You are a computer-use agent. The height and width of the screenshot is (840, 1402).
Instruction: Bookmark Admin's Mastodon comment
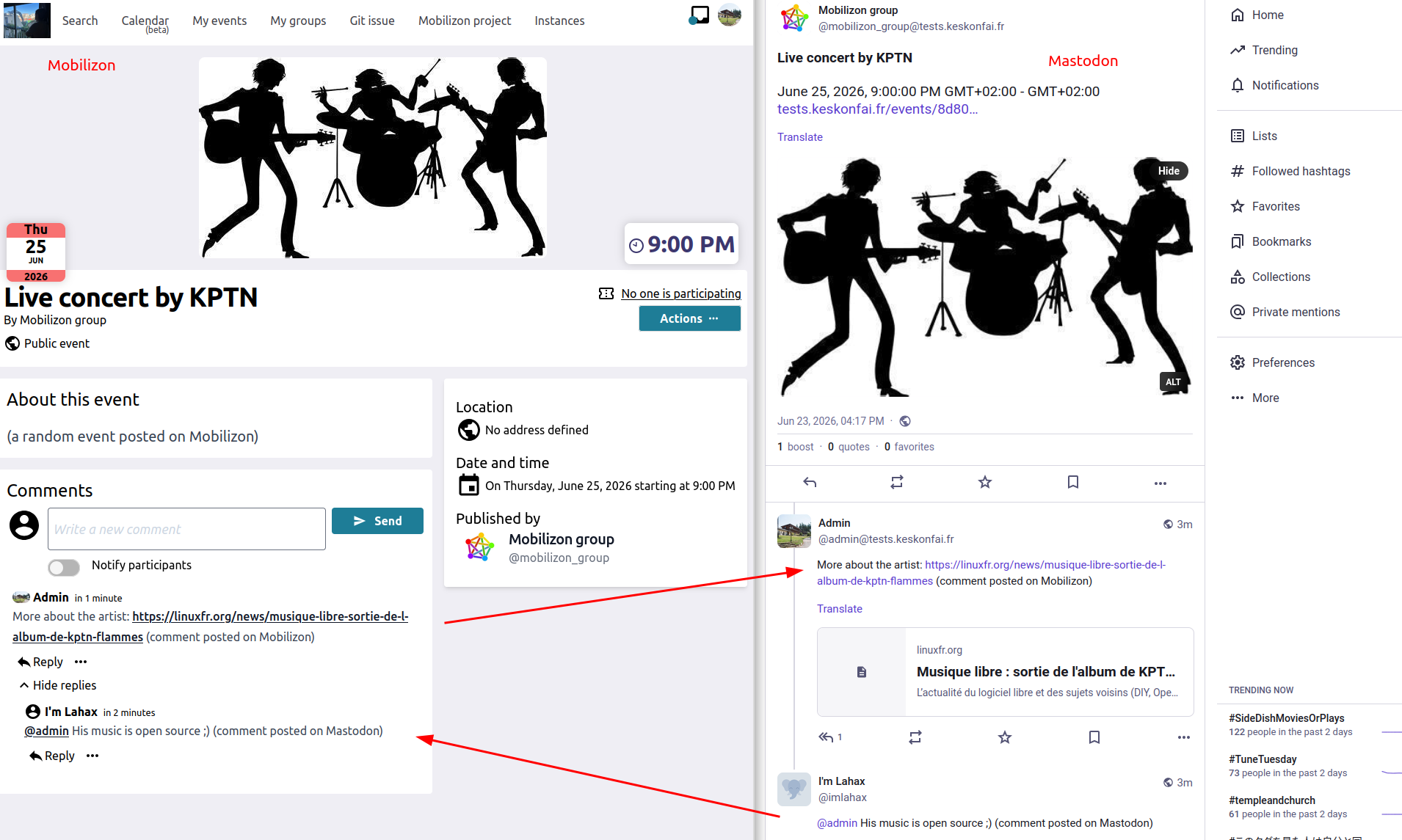point(1094,737)
